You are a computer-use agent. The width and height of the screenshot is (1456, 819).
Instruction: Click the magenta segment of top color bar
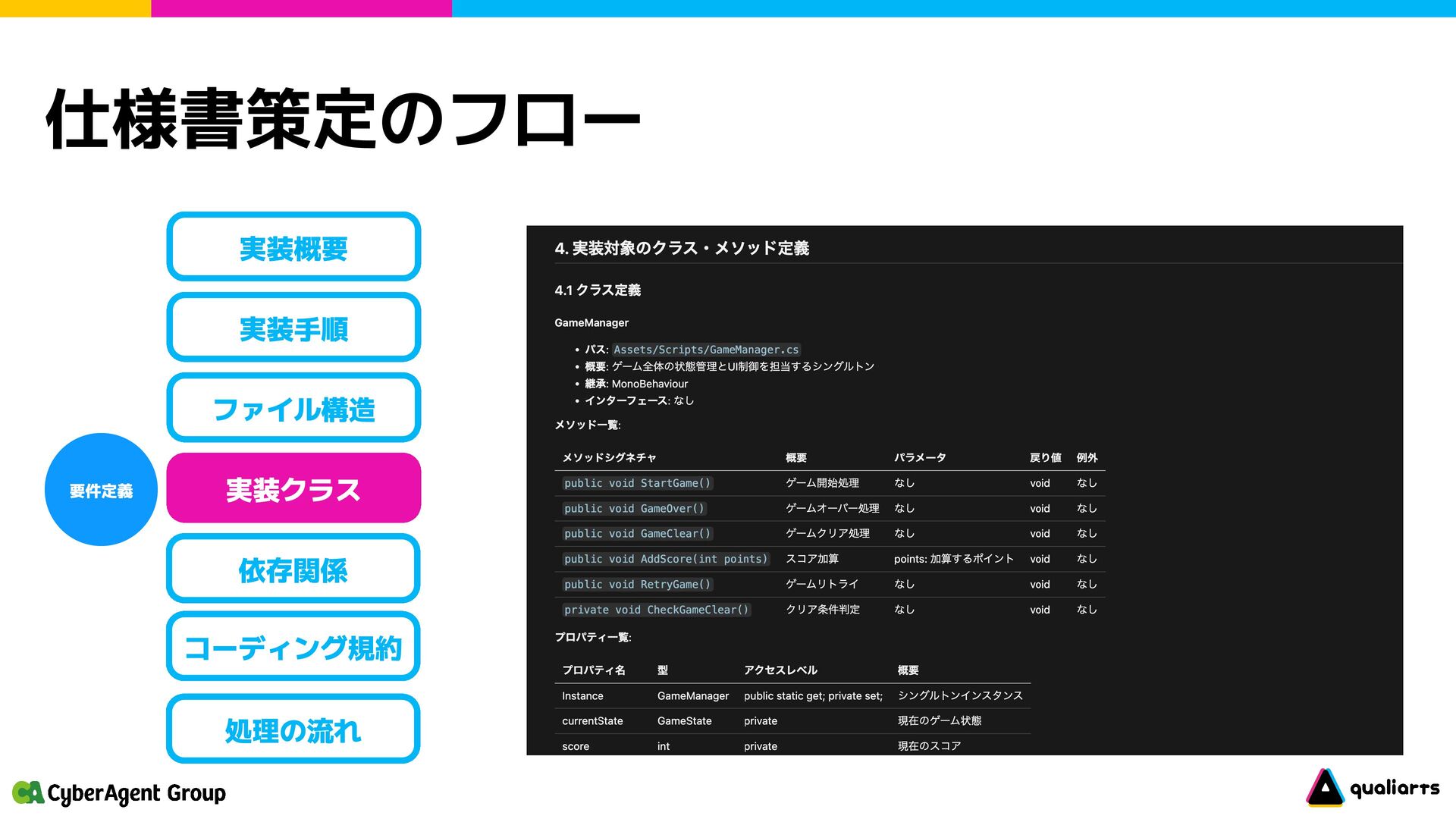(x=301, y=8)
